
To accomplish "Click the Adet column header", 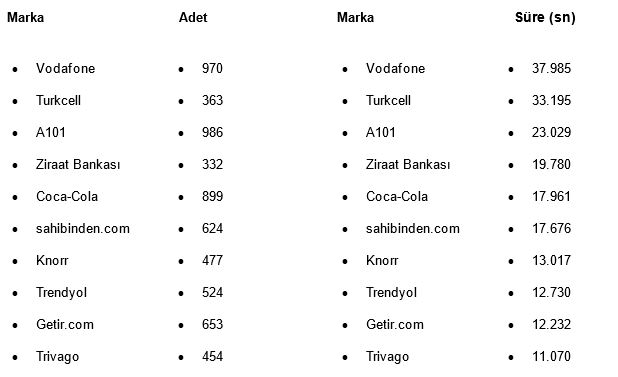I will (193, 17).
